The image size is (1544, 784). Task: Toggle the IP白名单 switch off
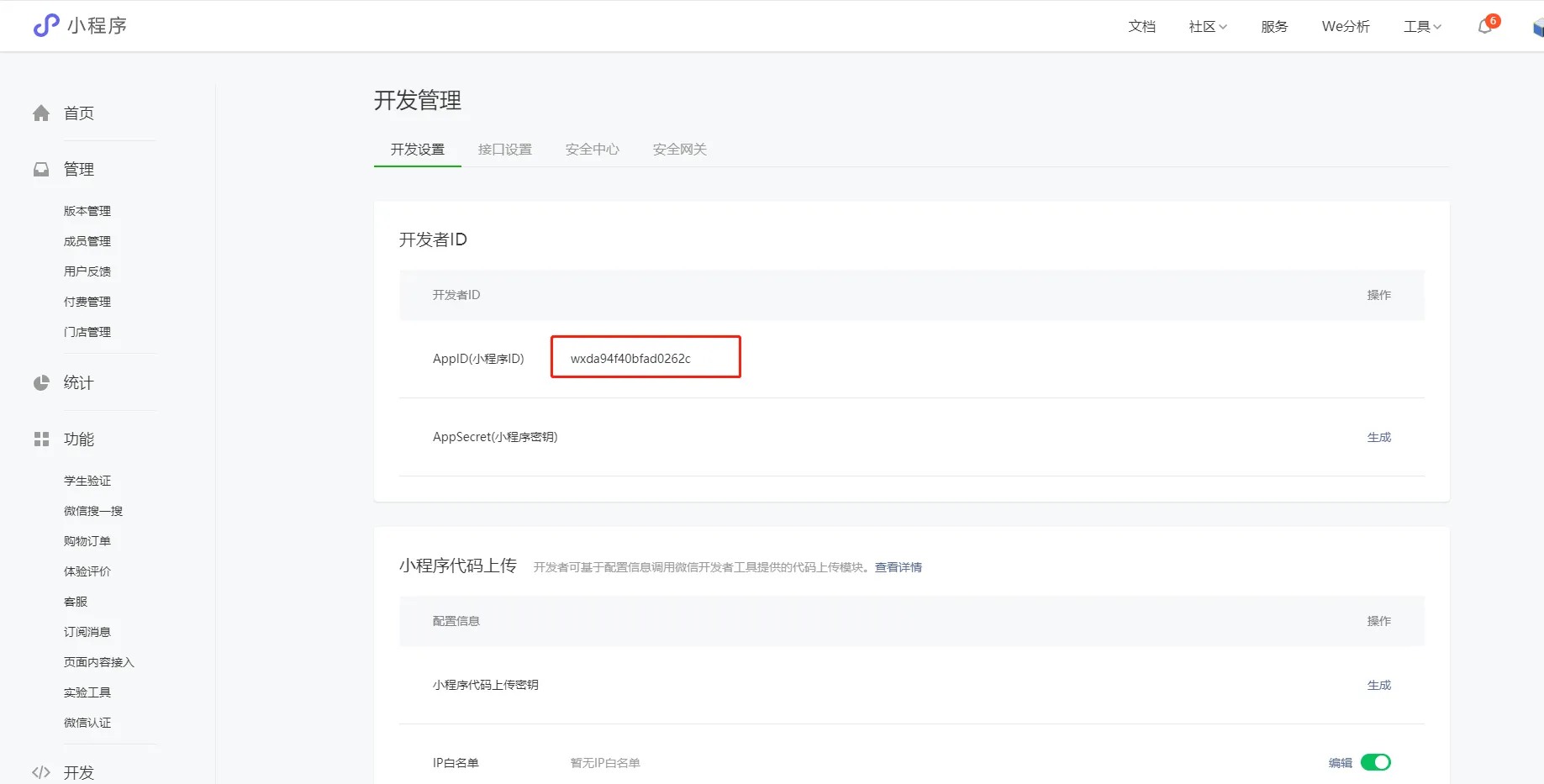(1375, 762)
